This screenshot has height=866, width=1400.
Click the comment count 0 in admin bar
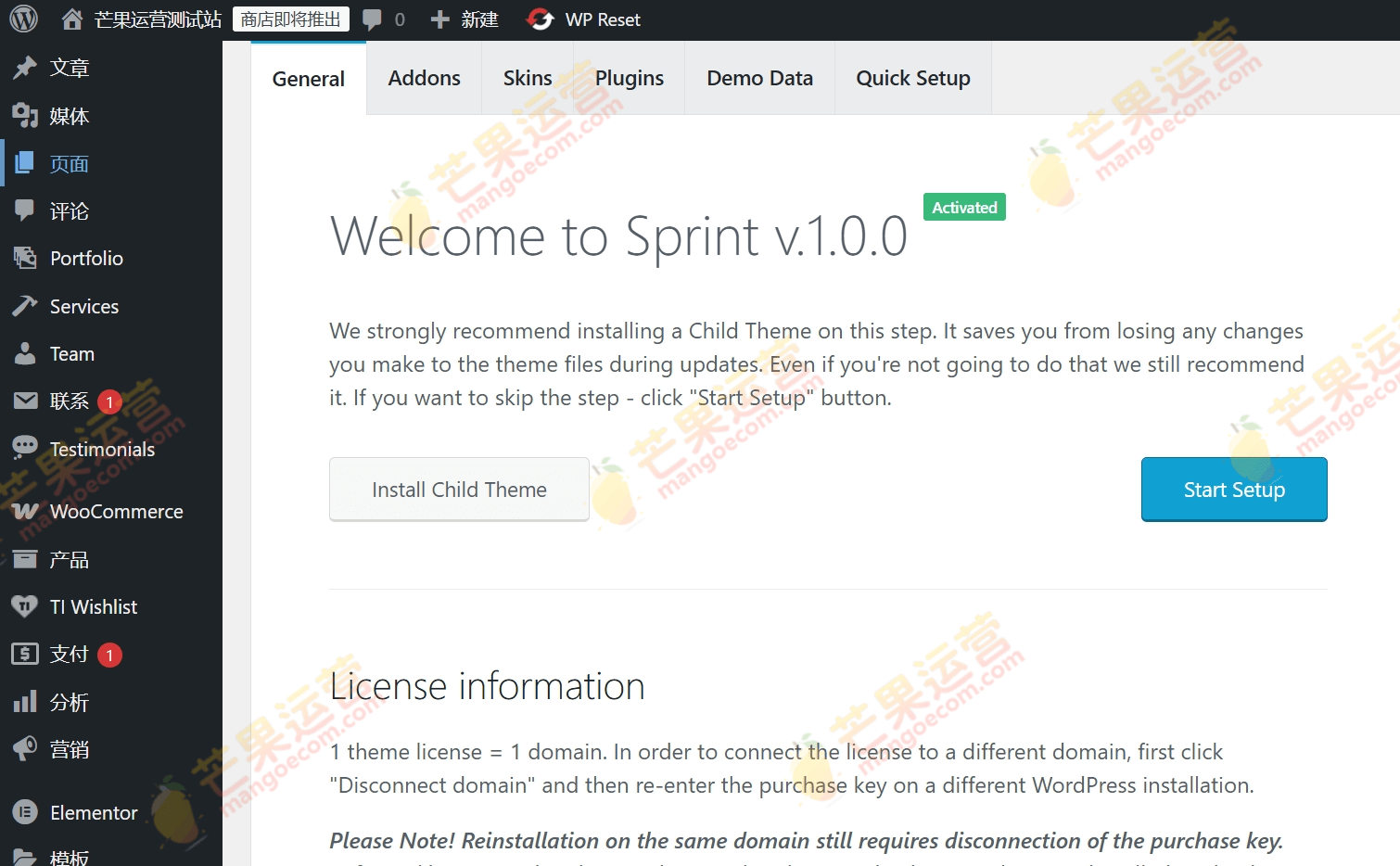(x=400, y=19)
